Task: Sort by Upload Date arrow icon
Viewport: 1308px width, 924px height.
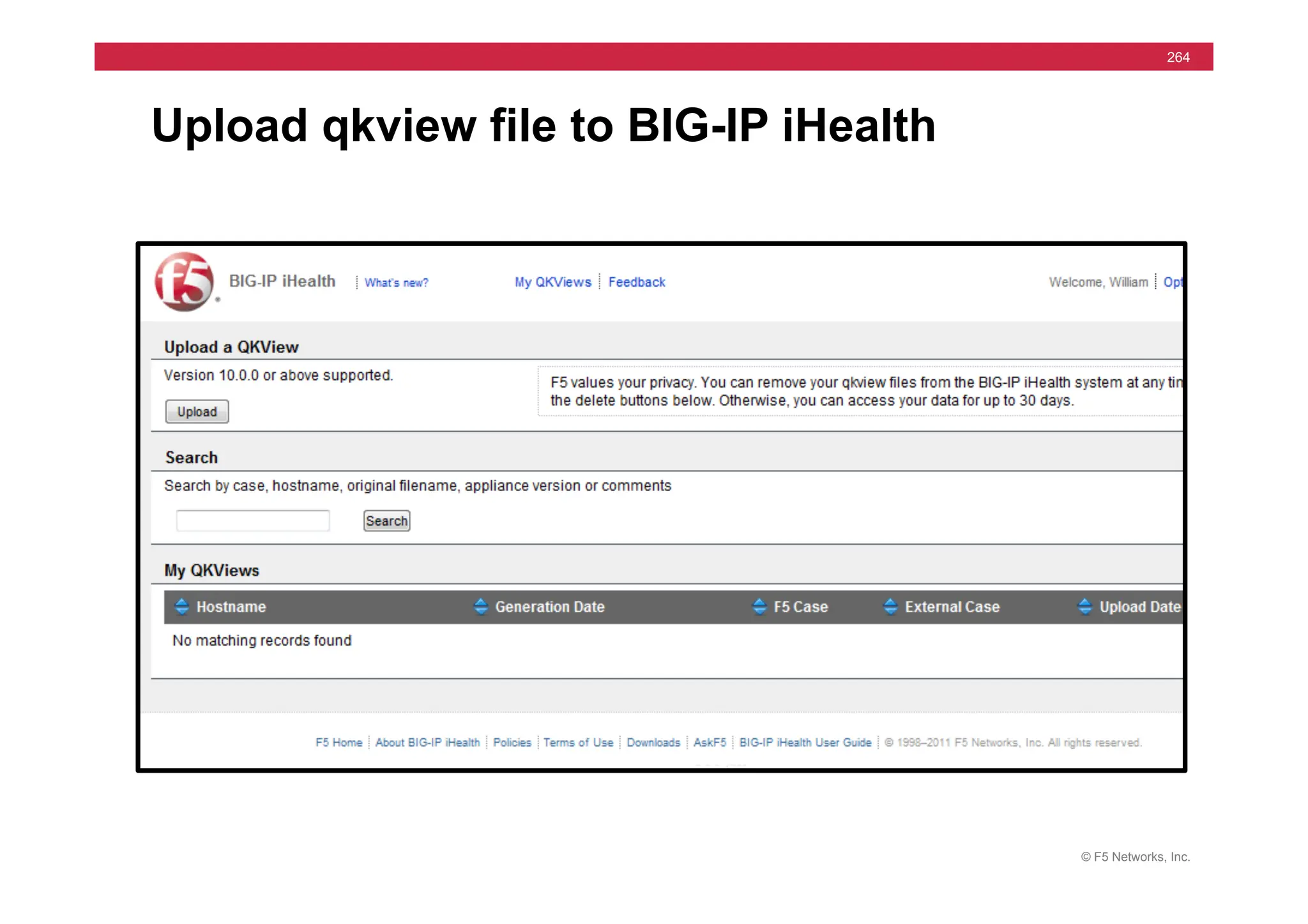Action: (x=1084, y=606)
